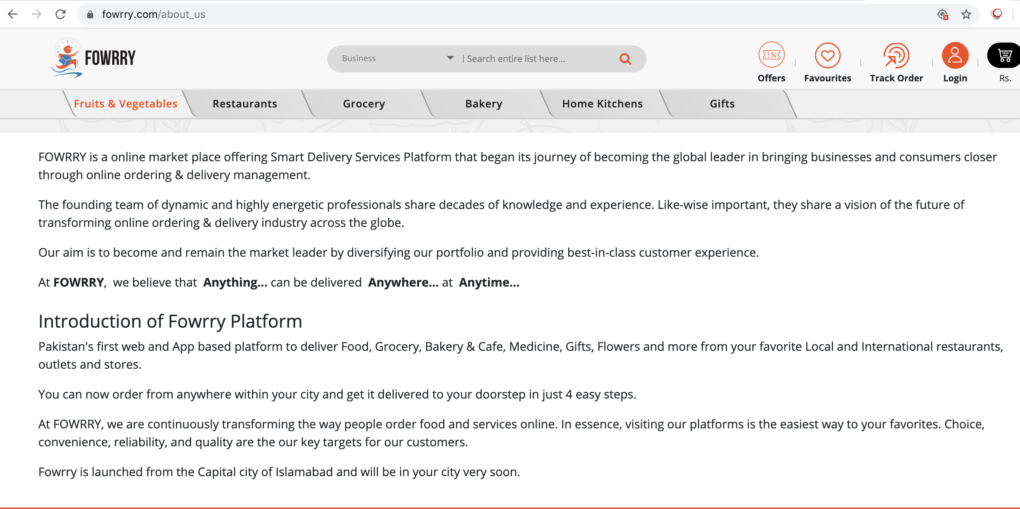Image resolution: width=1020 pixels, height=509 pixels.
Task: Go forward with the browser forward arrow
Action: (36, 14)
